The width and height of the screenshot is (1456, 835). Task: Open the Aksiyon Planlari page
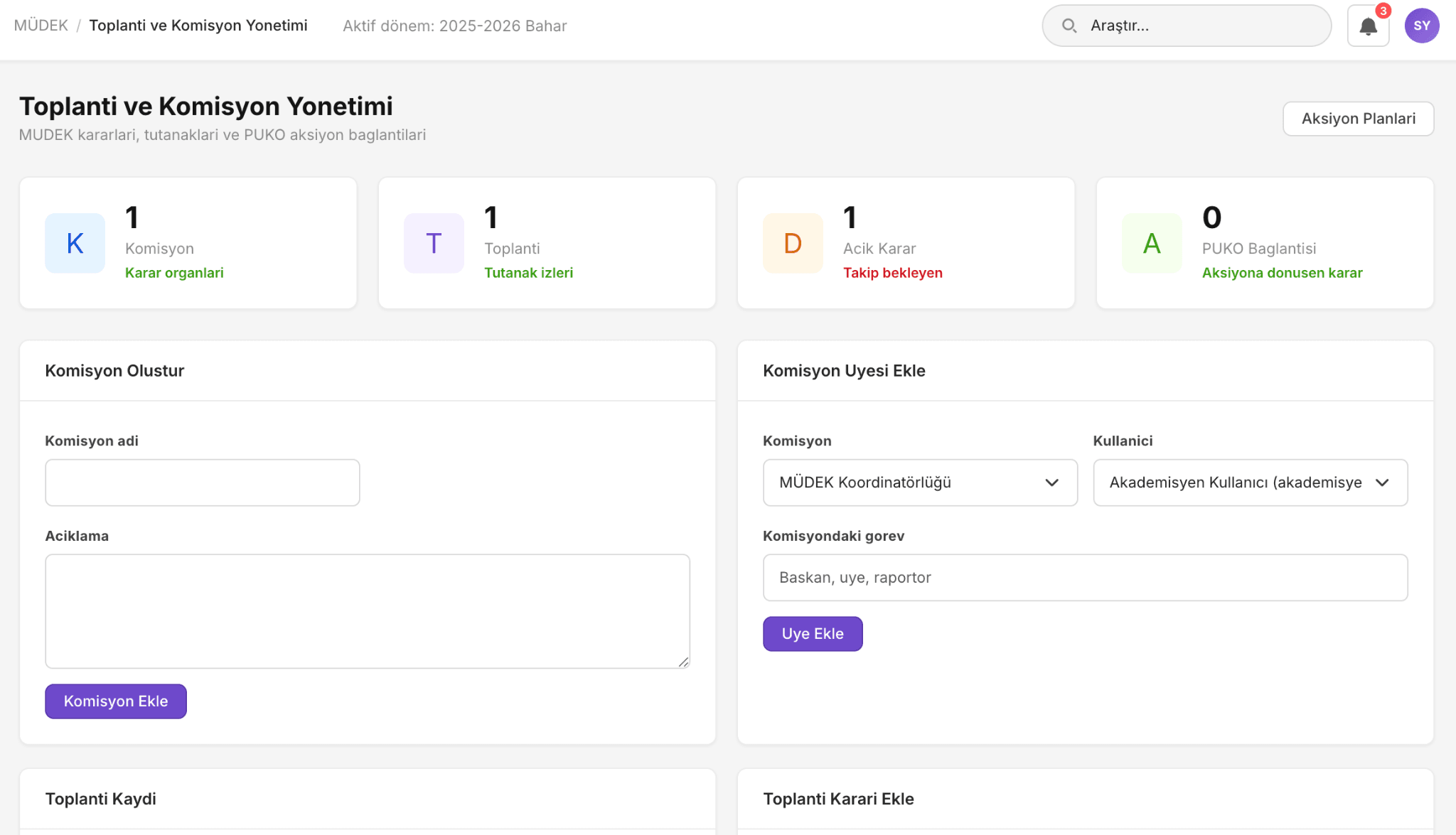click(x=1358, y=119)
